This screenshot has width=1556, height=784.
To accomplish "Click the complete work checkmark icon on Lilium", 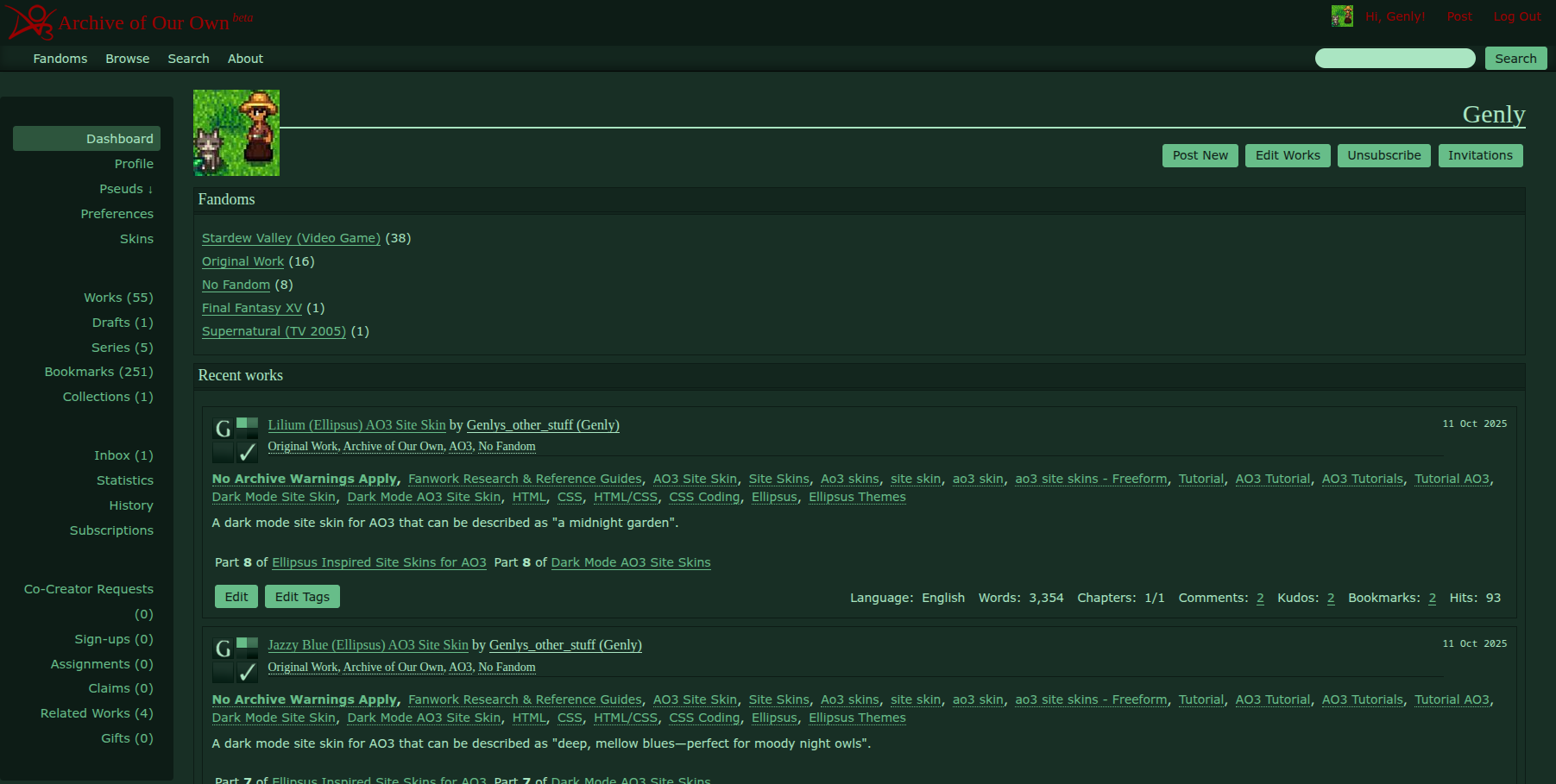I will [248, 452].
